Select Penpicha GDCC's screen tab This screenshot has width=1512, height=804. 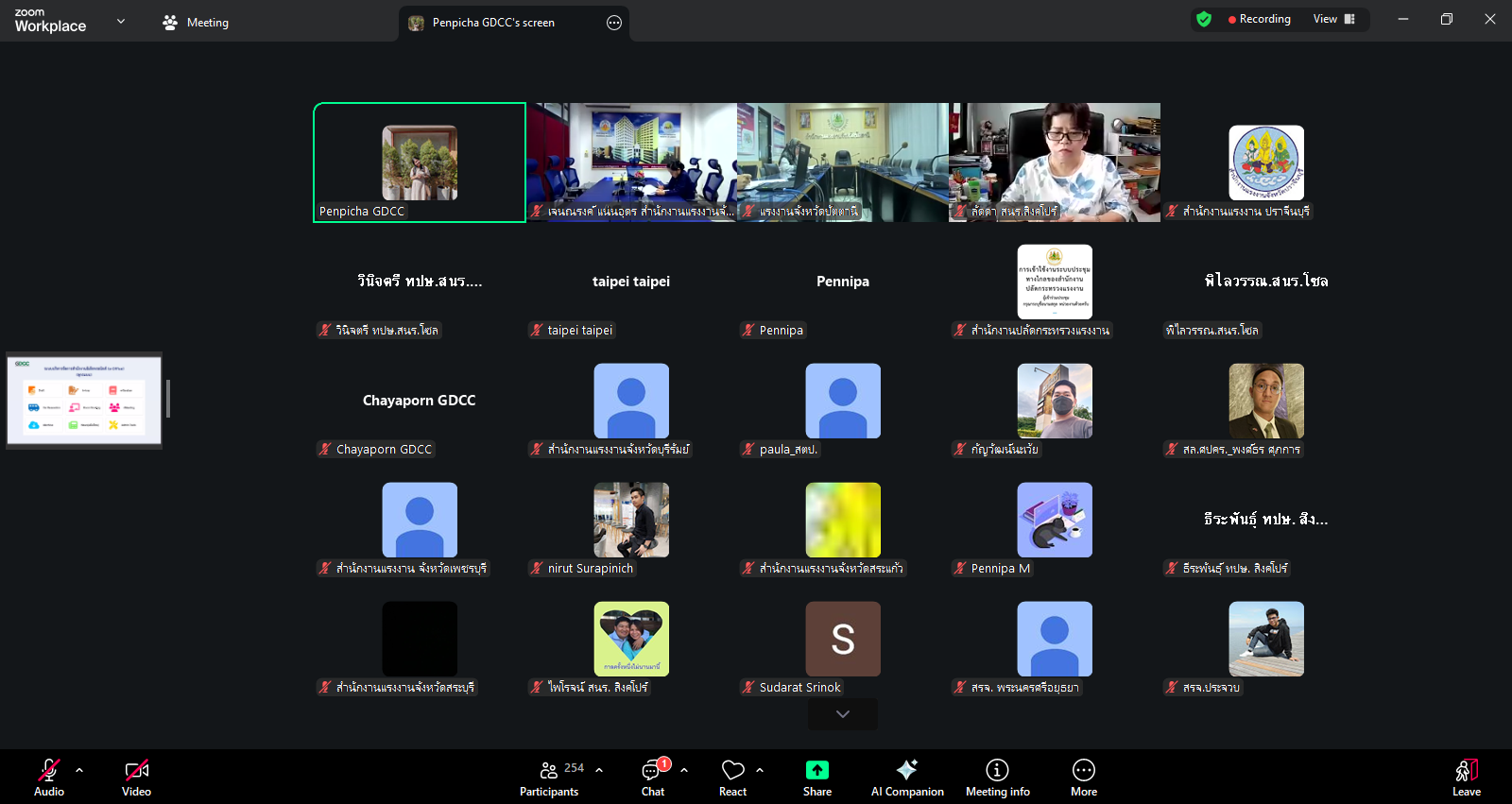(493, 23)
